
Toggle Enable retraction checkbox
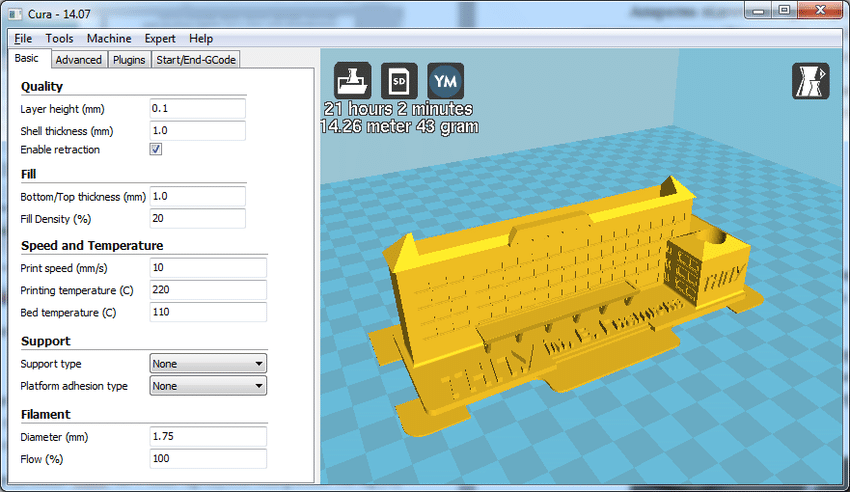[x=156, y=149]
